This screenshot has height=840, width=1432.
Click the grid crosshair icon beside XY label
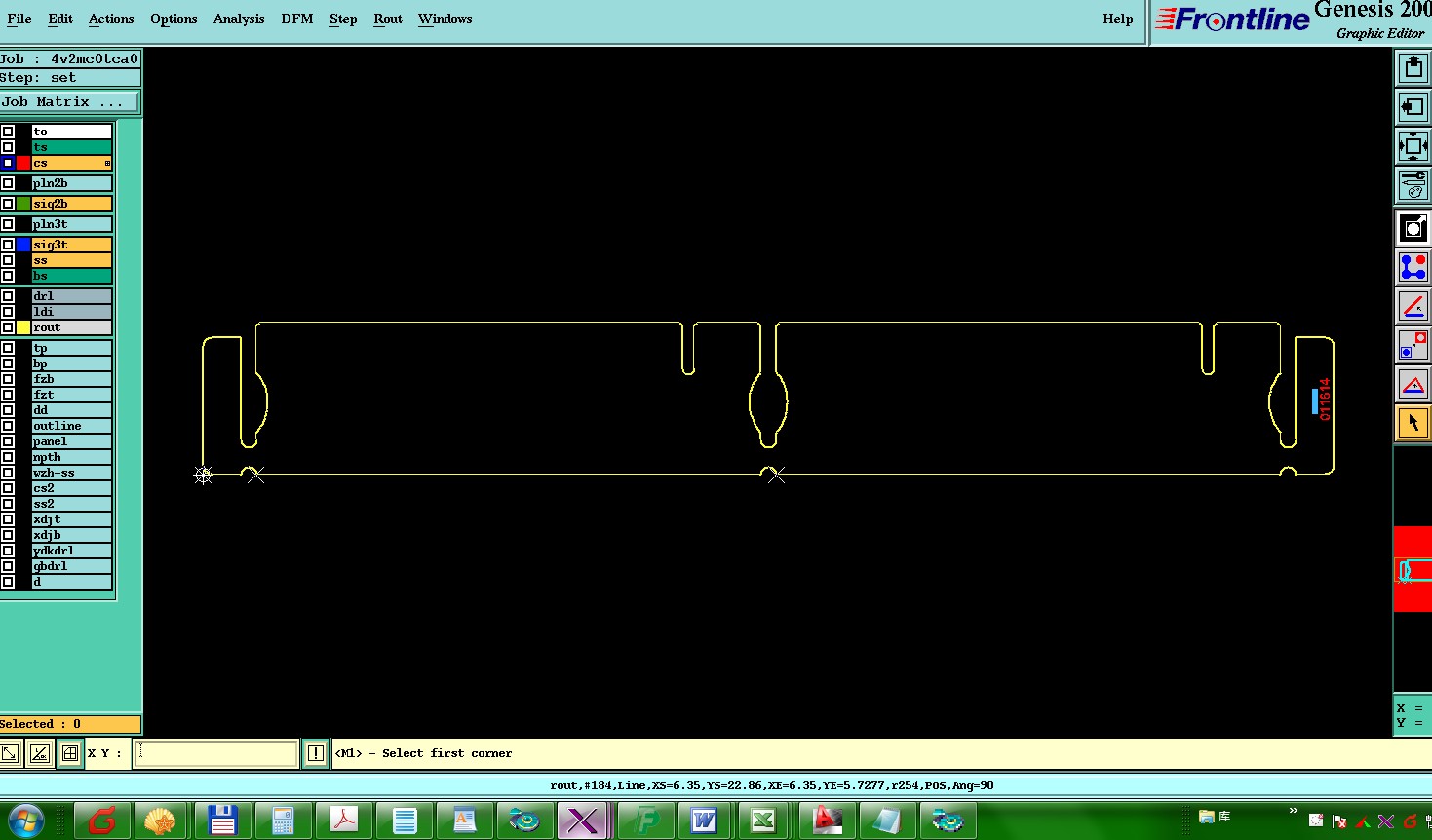(x=70, y=753)
